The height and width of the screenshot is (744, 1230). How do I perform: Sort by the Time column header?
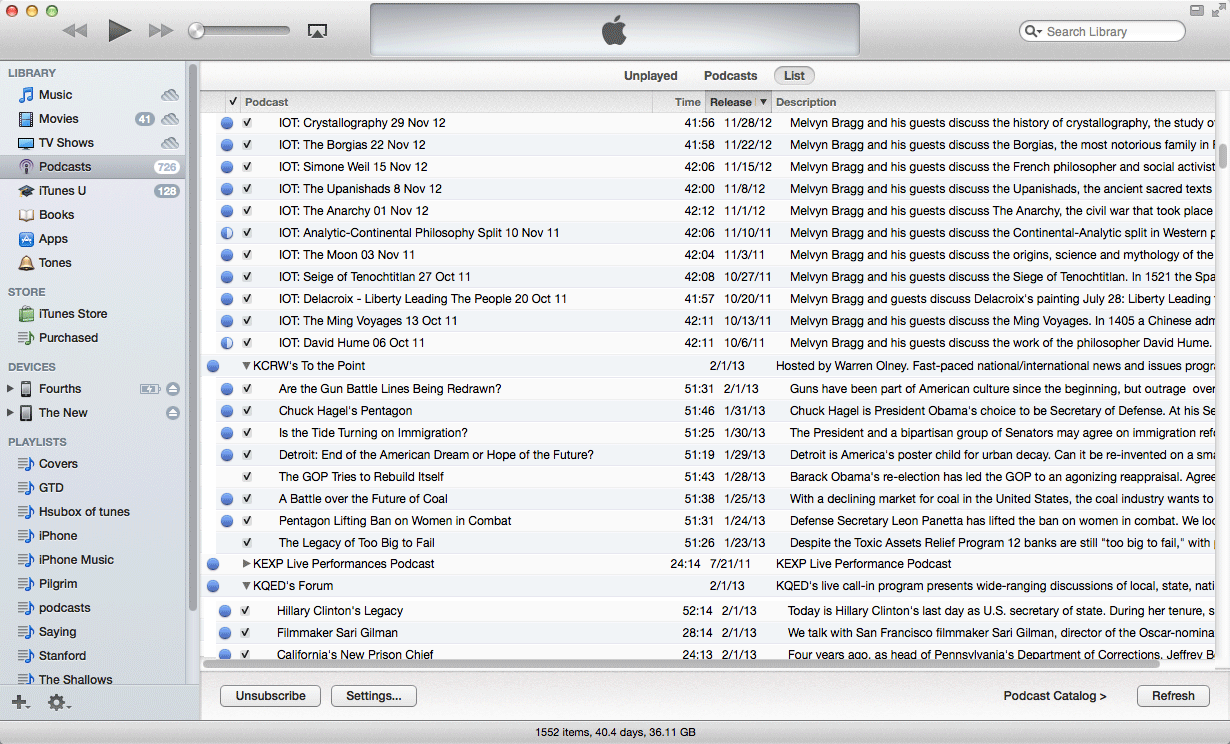click(679, 102)
